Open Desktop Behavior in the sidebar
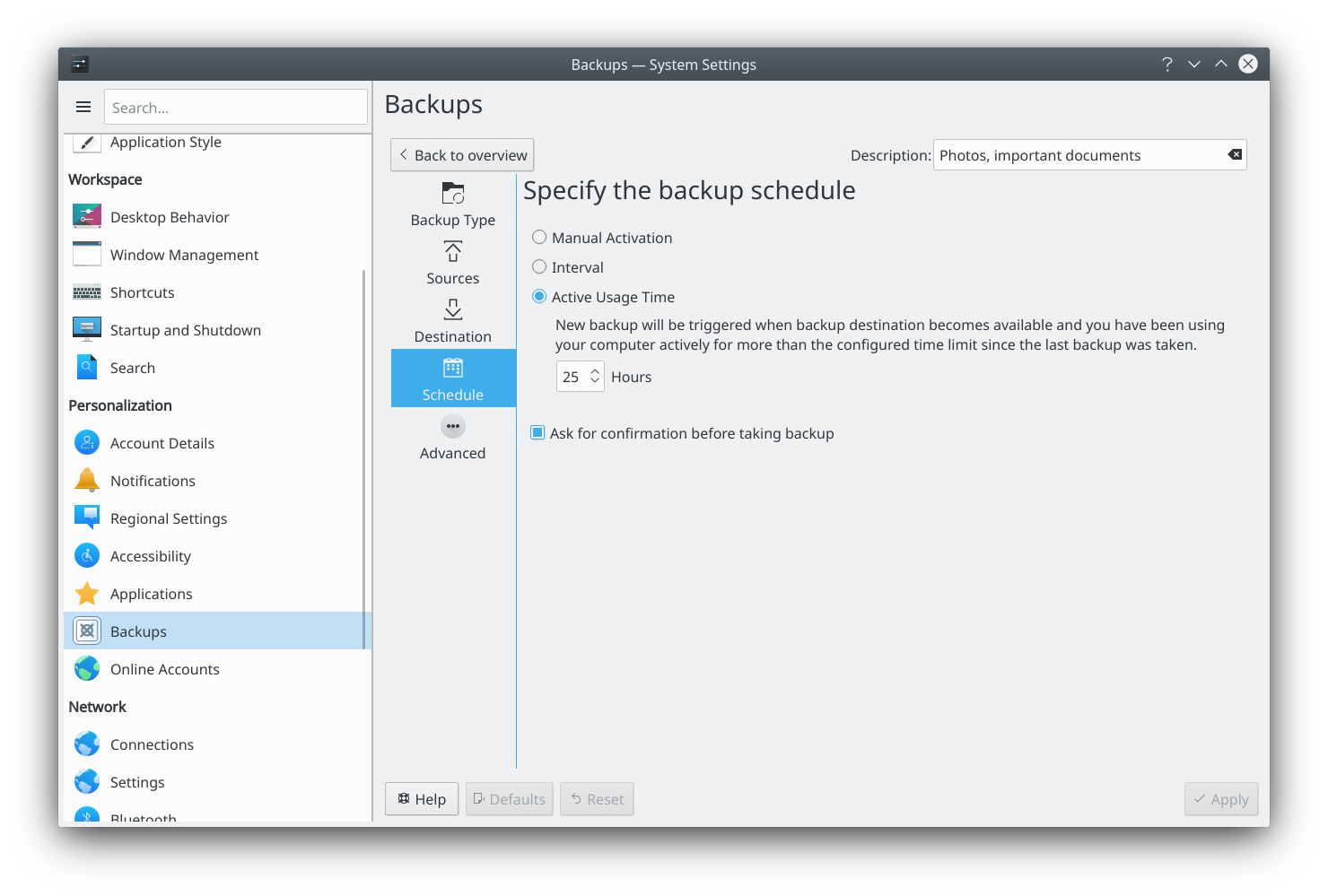This screenshot has width=1328, height=896. pyautogui.click(x=170, y=217)
